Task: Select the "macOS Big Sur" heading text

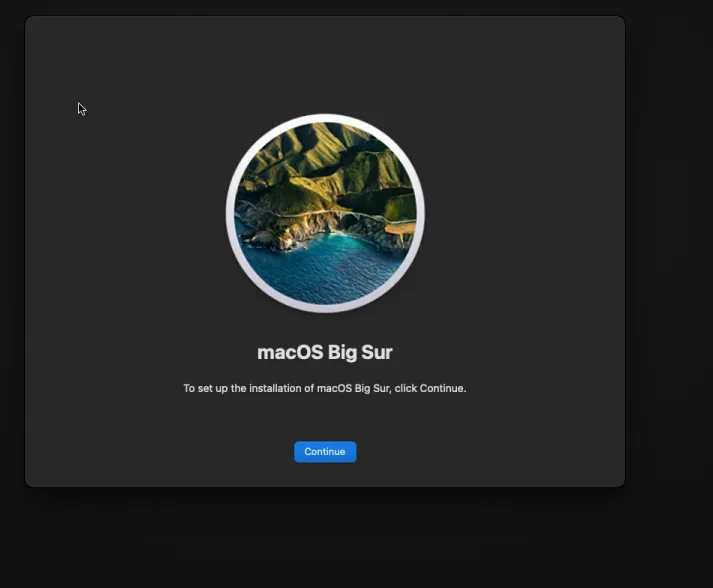Action: coord(325,352)
